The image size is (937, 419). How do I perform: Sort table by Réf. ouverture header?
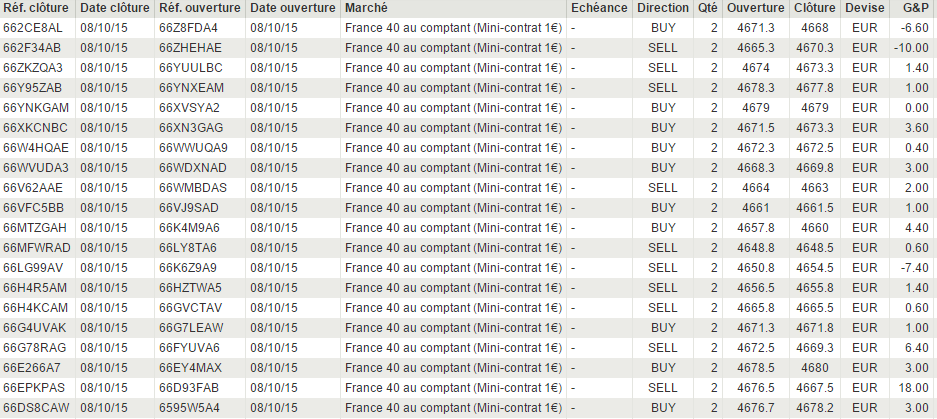click(199, 8)
